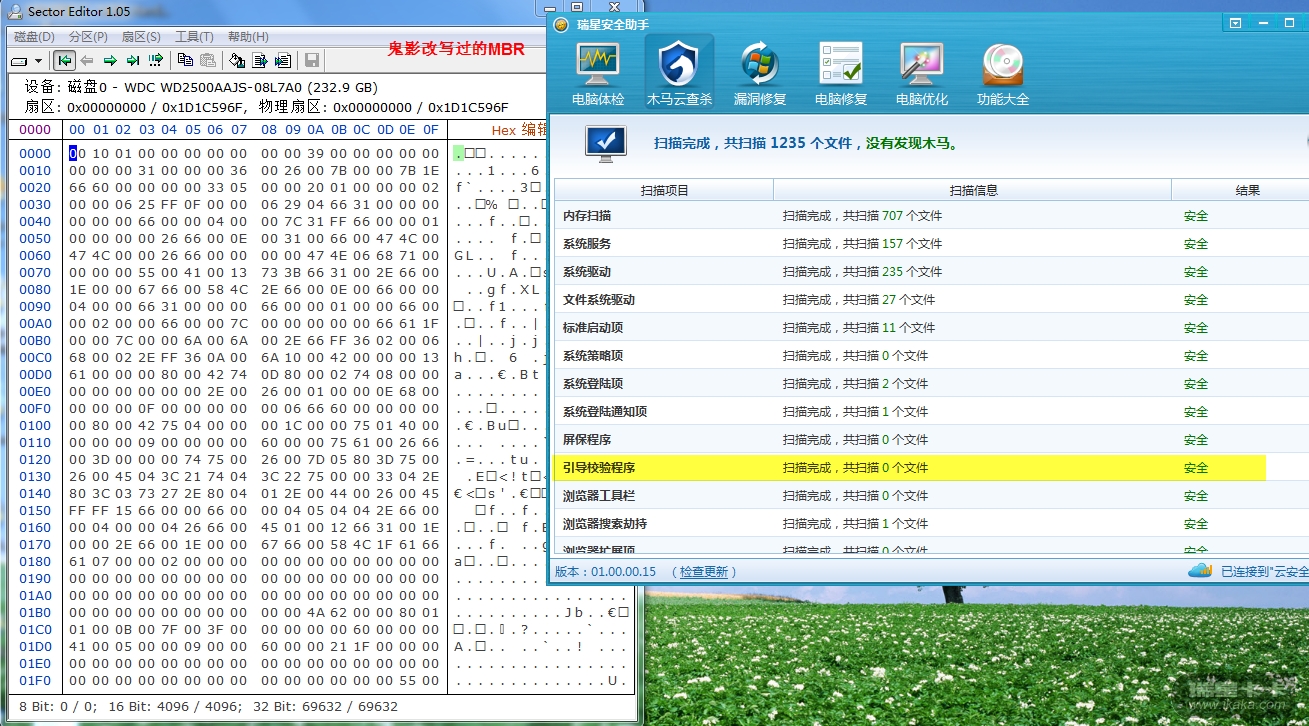This screenshot has height=726, width=1309.
Task: Open the 工具(T) menu in Sector Editor
Action: coord(194,37)
